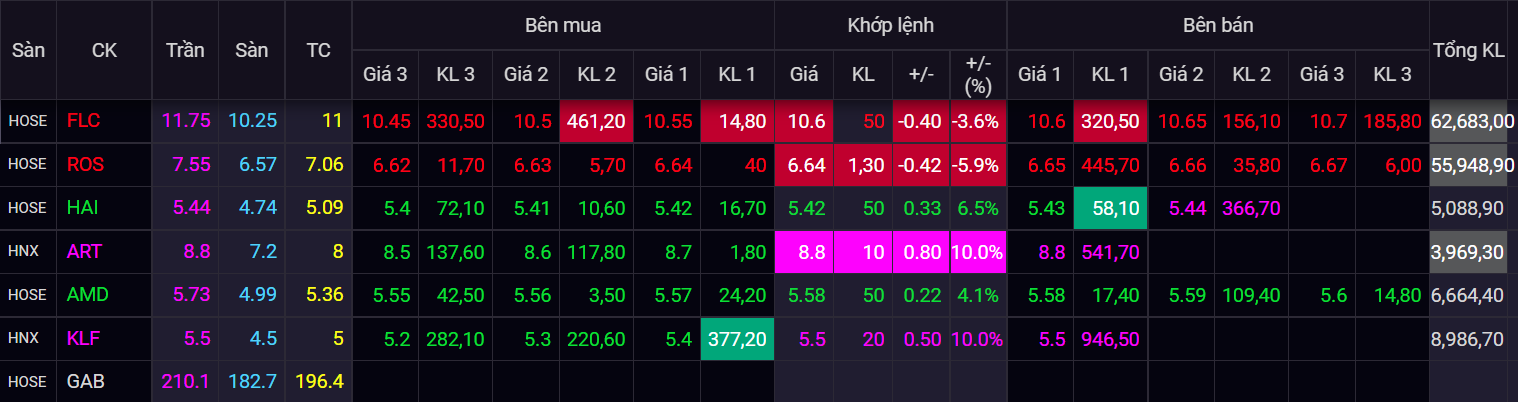Image resolution: width=1518 pixels, height=402 pixels.
Task: Click the HAI ticker symbol
Action: (83, 208)
